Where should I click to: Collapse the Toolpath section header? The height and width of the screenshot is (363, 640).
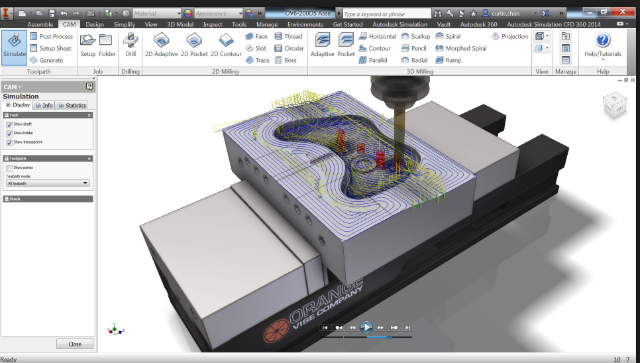(48, 158)
